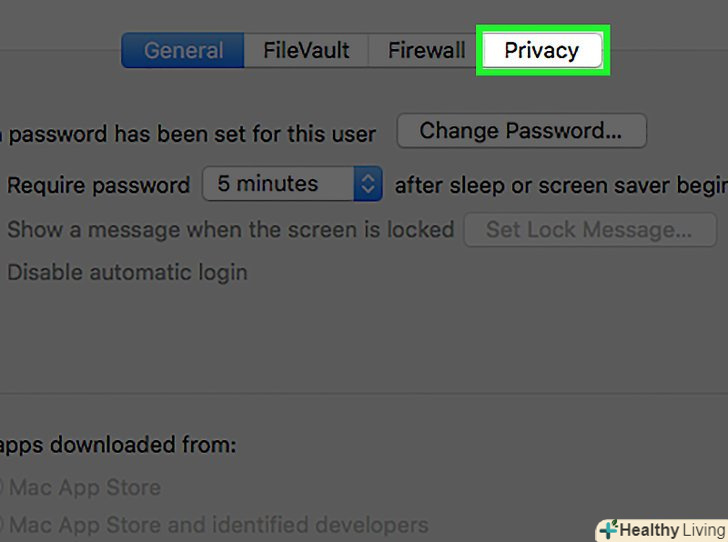Open the FileVault tab
728x542 pixels.
coord(305,50)
